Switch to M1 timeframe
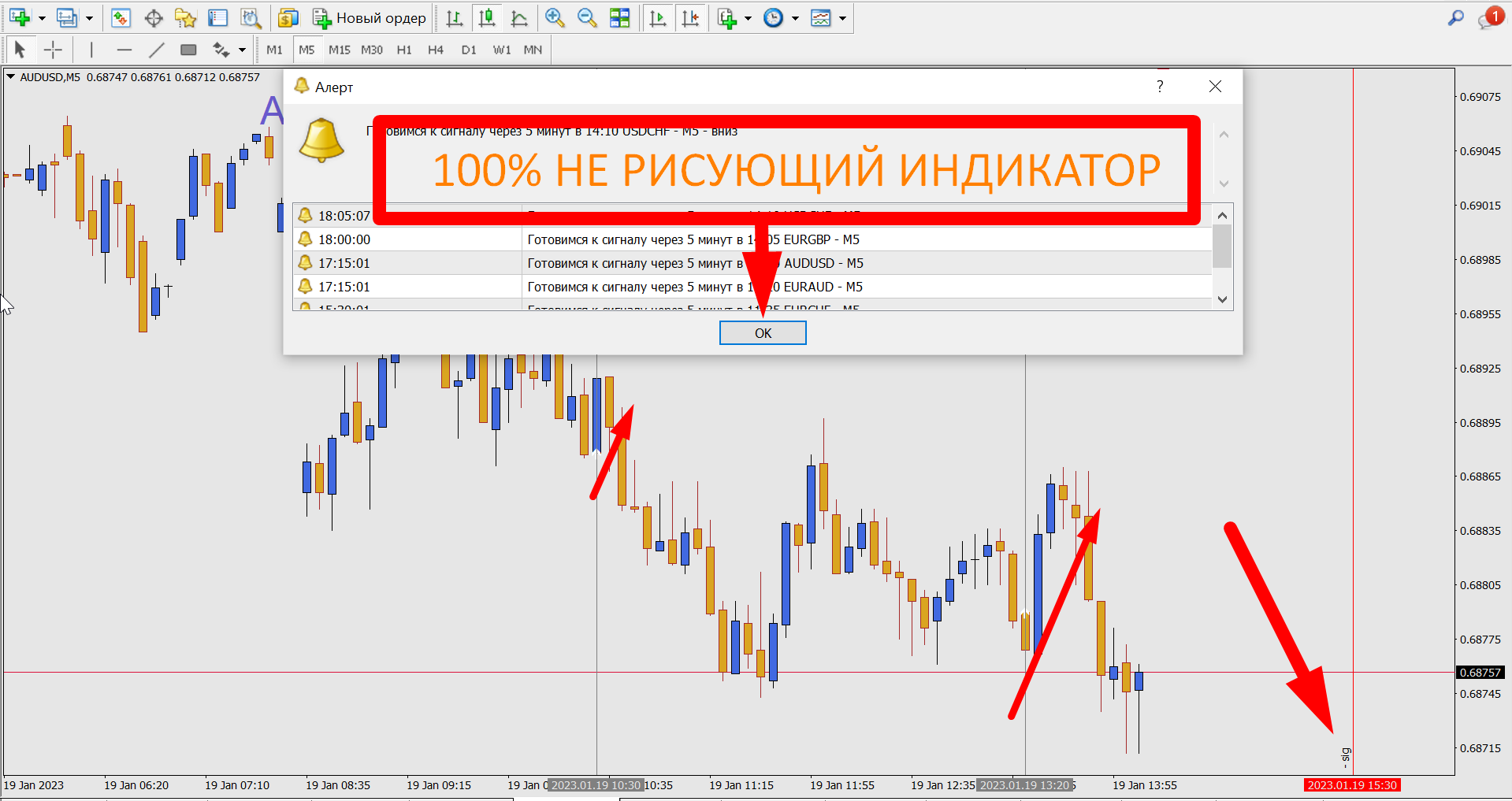This screenshot has width=1512, height=801. coord(274,50)
